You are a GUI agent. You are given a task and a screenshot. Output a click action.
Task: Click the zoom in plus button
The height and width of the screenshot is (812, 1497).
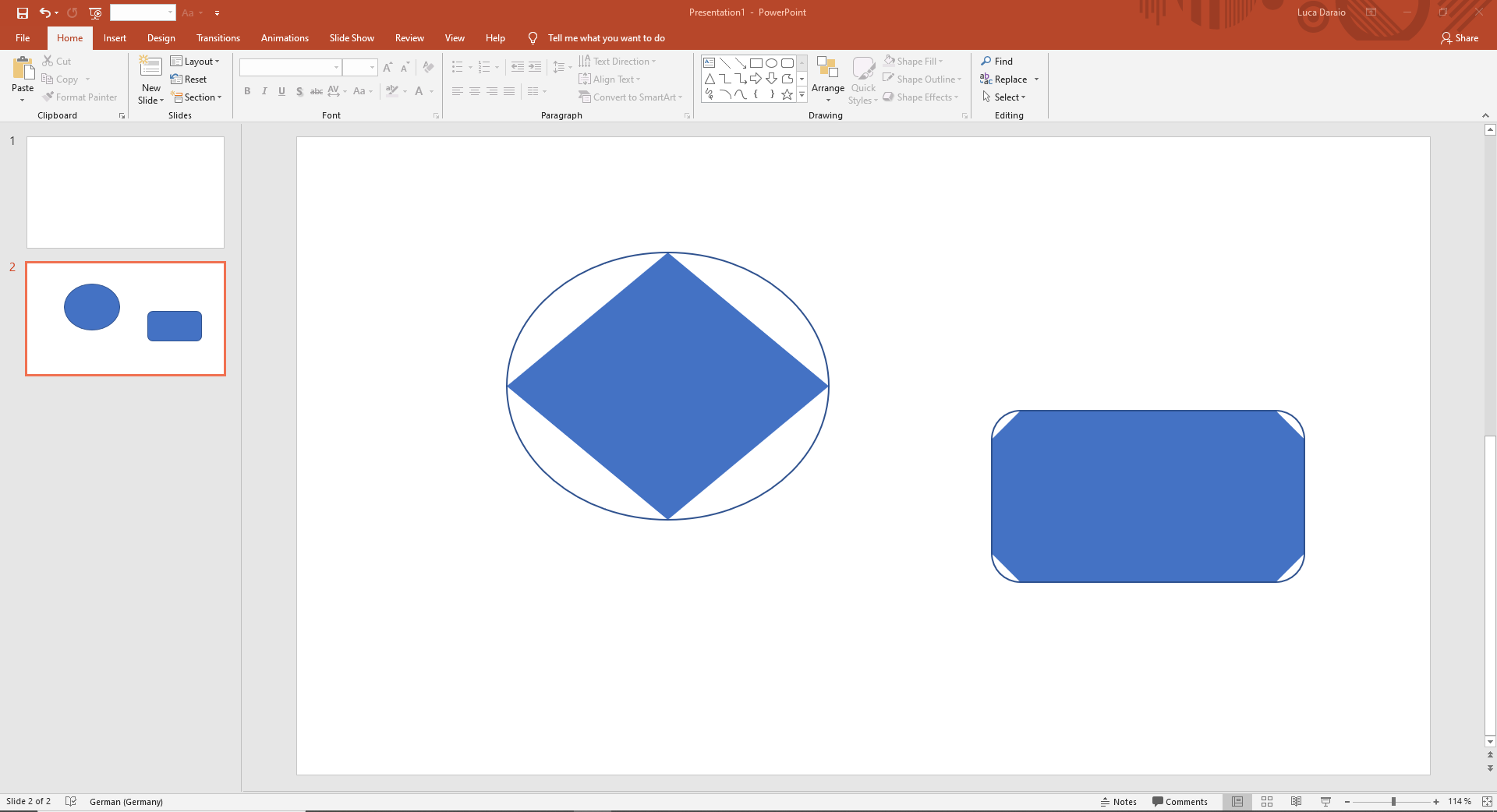point(1436,801)
